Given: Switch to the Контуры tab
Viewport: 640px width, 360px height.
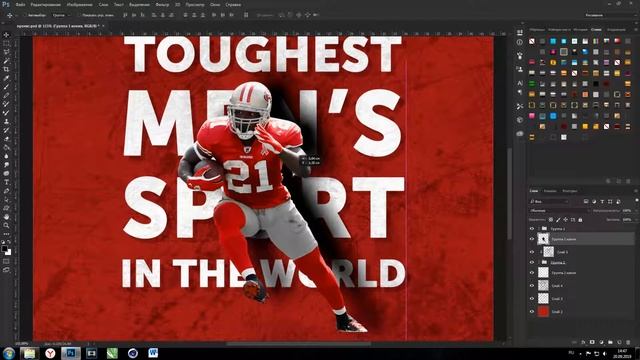Looking at the screenshot, I should pyautogui.click(x=569, y=191).
